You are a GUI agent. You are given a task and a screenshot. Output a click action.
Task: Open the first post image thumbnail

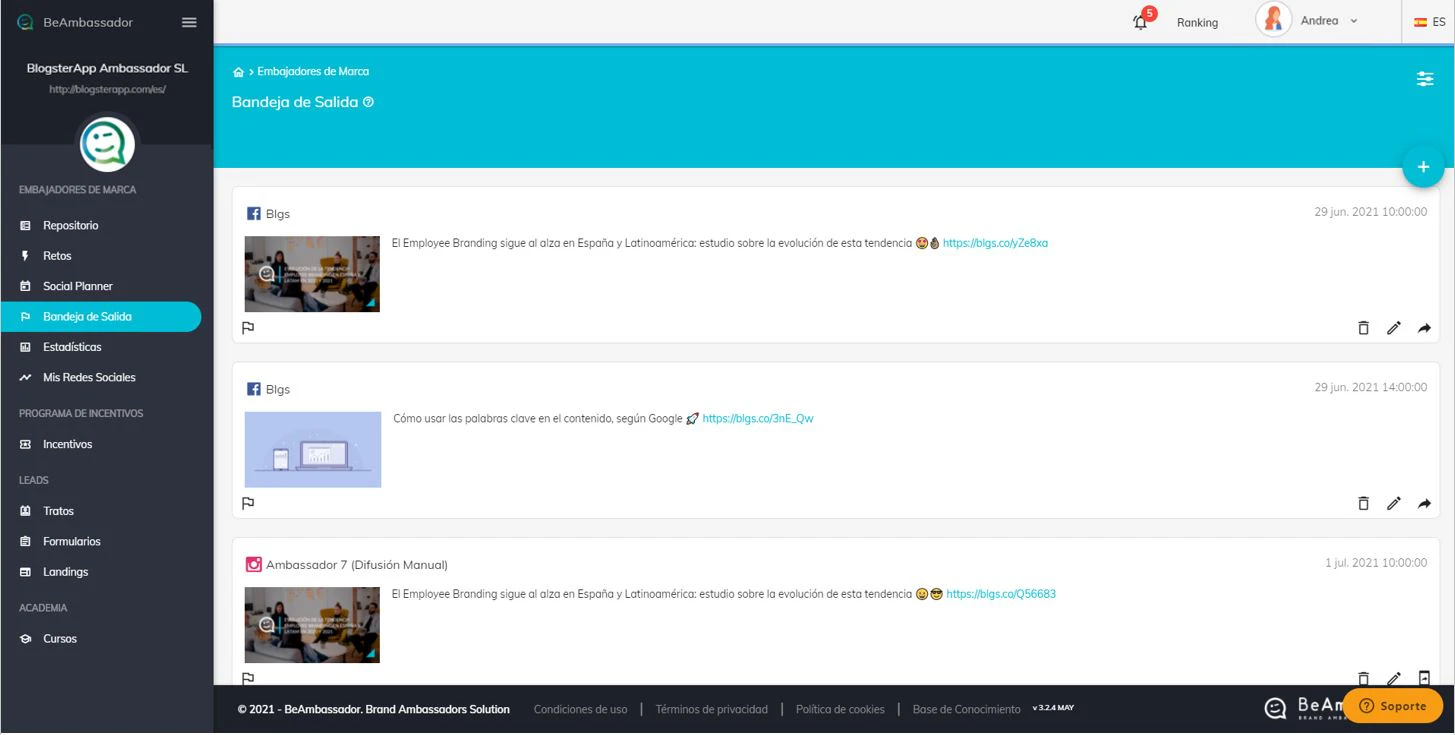tap(311, 273)
